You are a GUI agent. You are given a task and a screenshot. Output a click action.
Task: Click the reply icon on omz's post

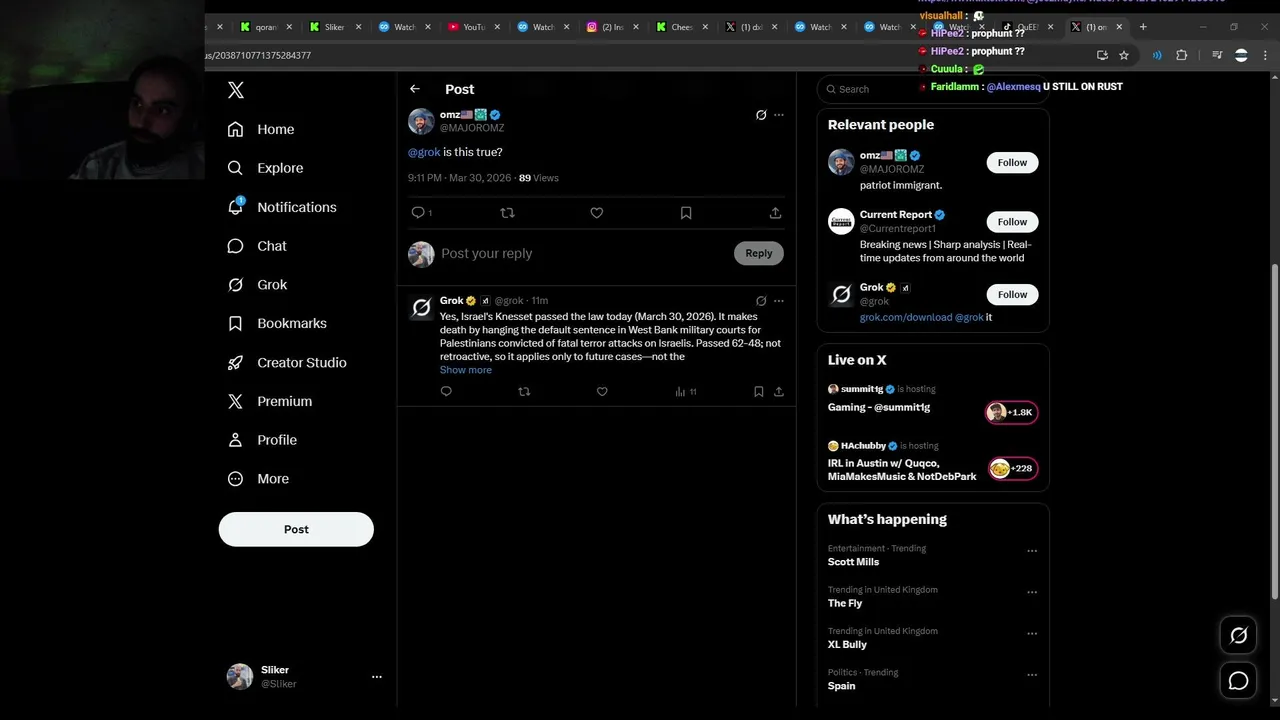(x=418, y=213)
